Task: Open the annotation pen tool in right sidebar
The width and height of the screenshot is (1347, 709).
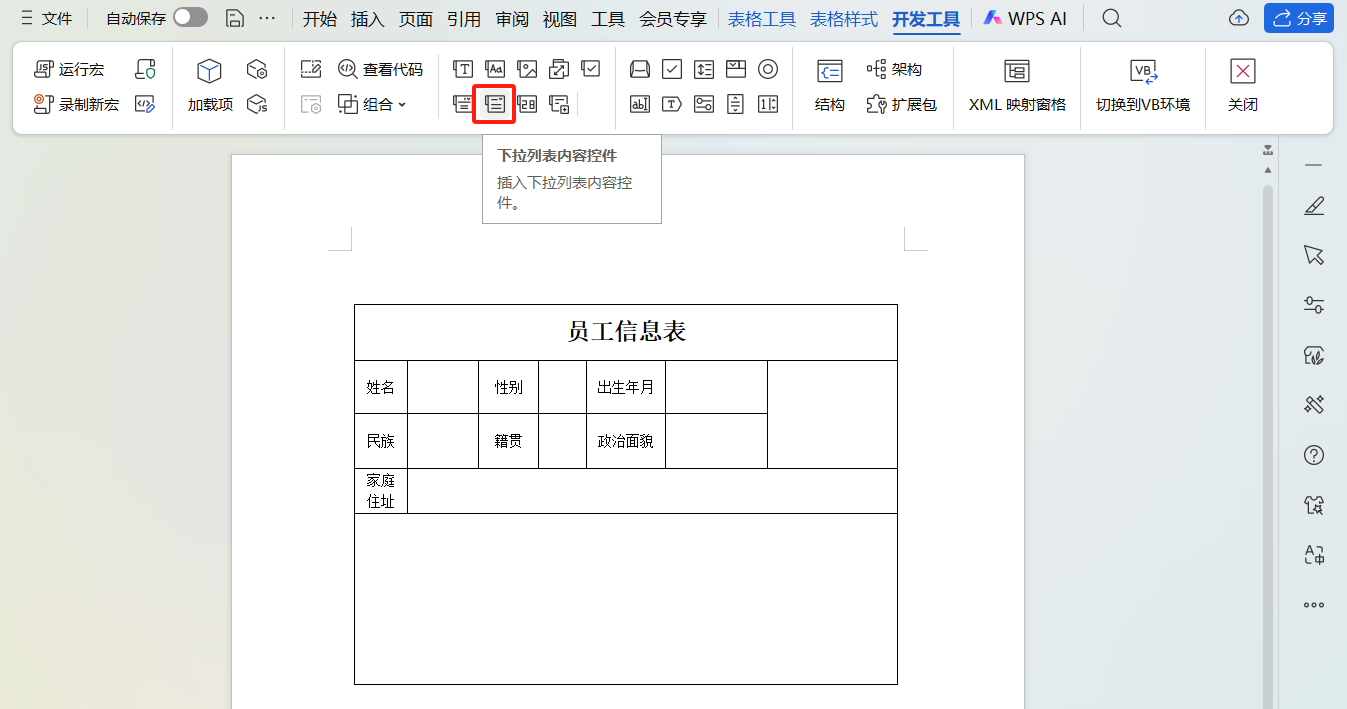Action: click(x=1315, y=205)
